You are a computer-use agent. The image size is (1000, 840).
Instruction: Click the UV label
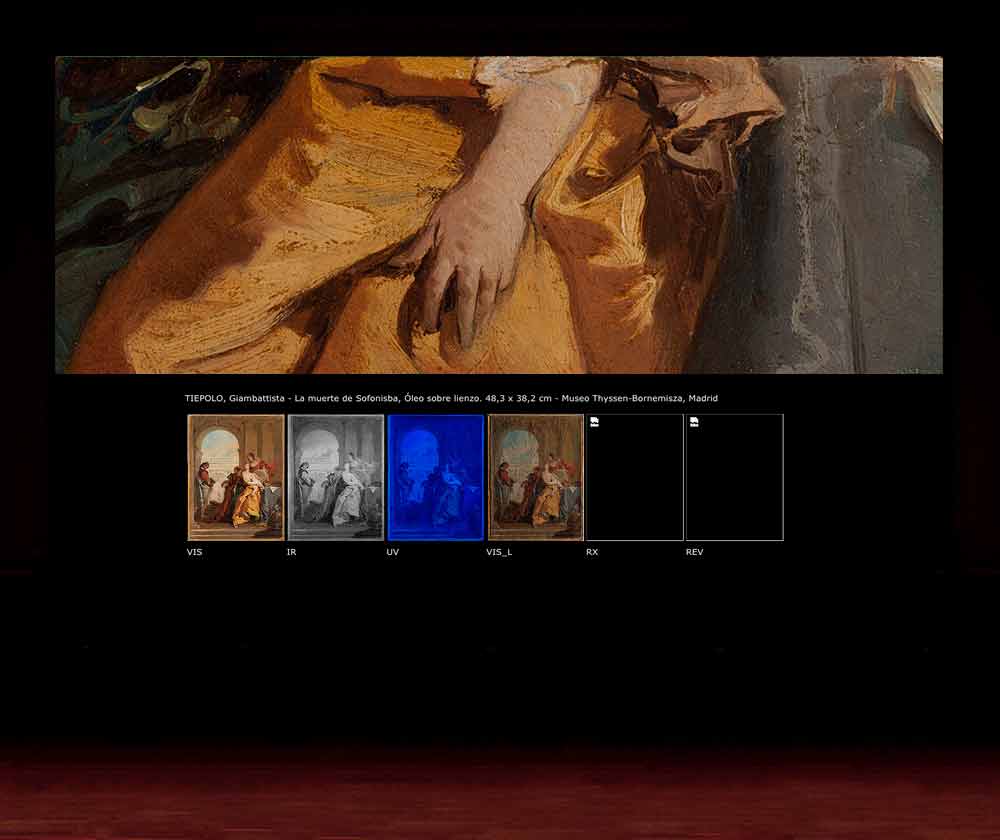392,552
